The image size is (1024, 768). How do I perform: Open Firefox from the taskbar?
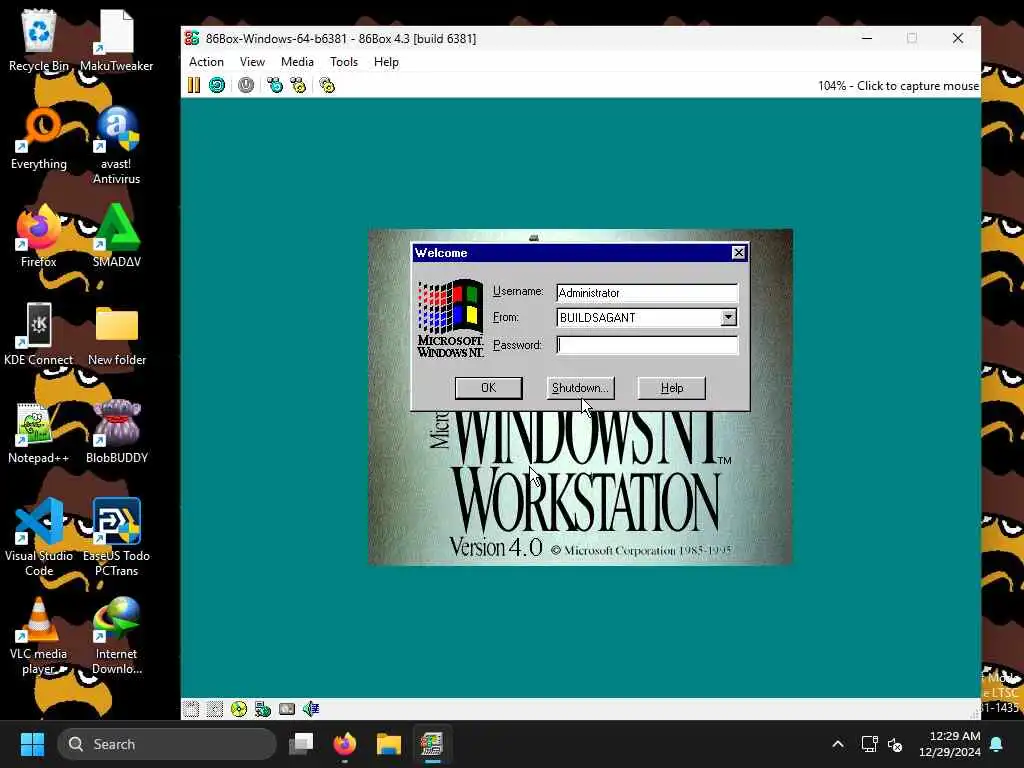coord(345,744)
